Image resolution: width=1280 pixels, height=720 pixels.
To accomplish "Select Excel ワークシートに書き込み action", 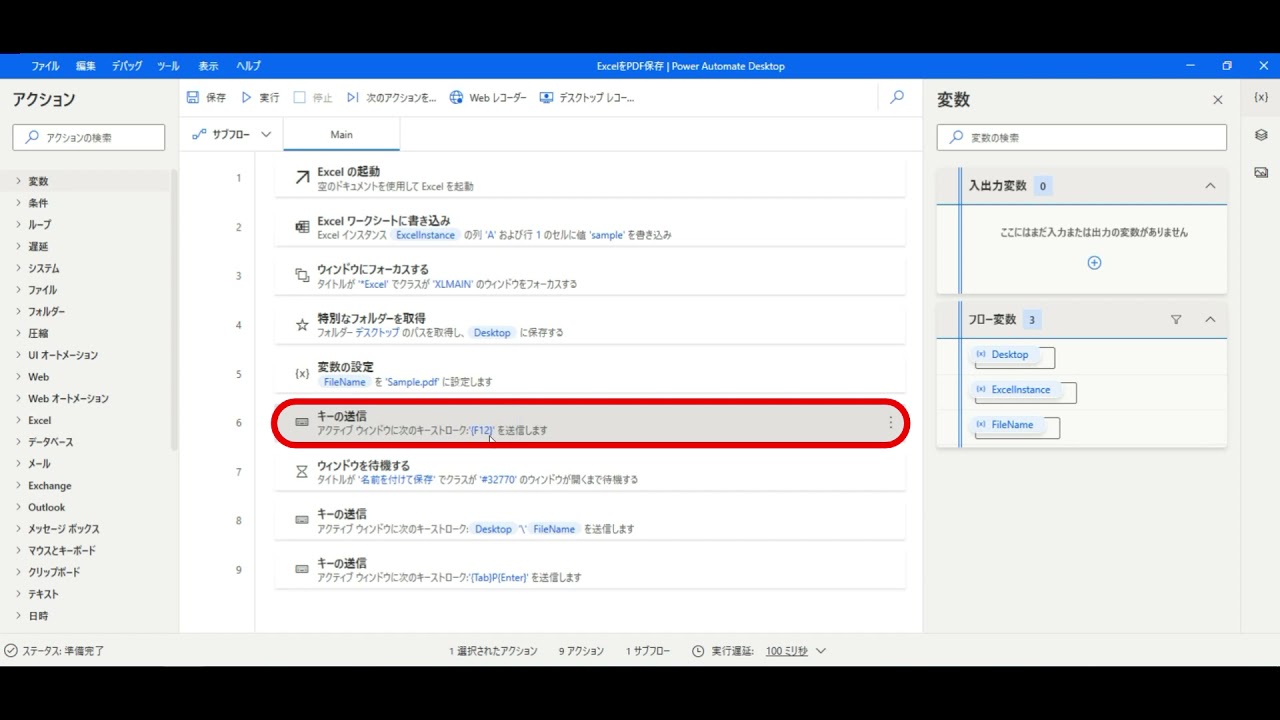I will [590, 227].
